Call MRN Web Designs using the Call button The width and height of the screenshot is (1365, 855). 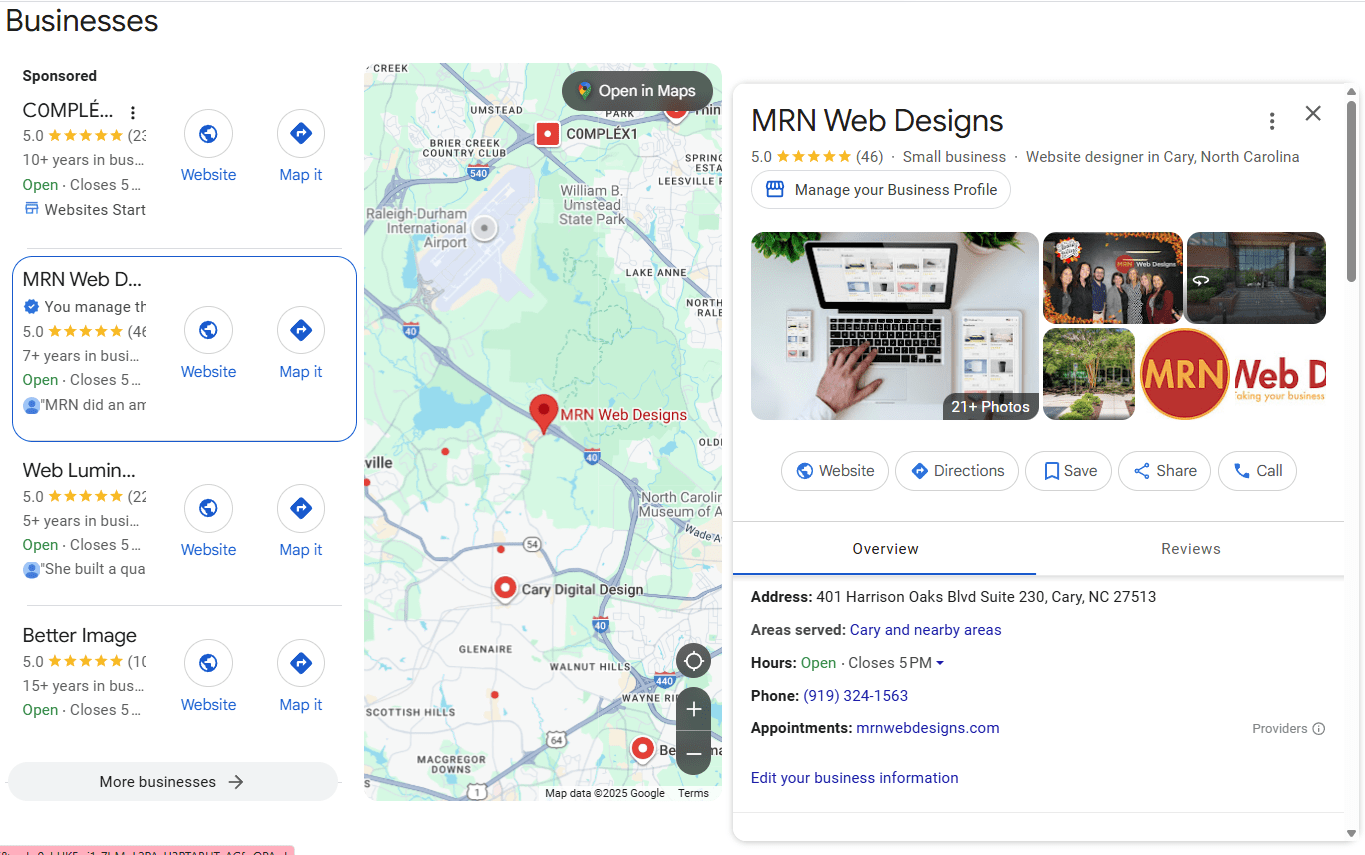(1257, 471)
